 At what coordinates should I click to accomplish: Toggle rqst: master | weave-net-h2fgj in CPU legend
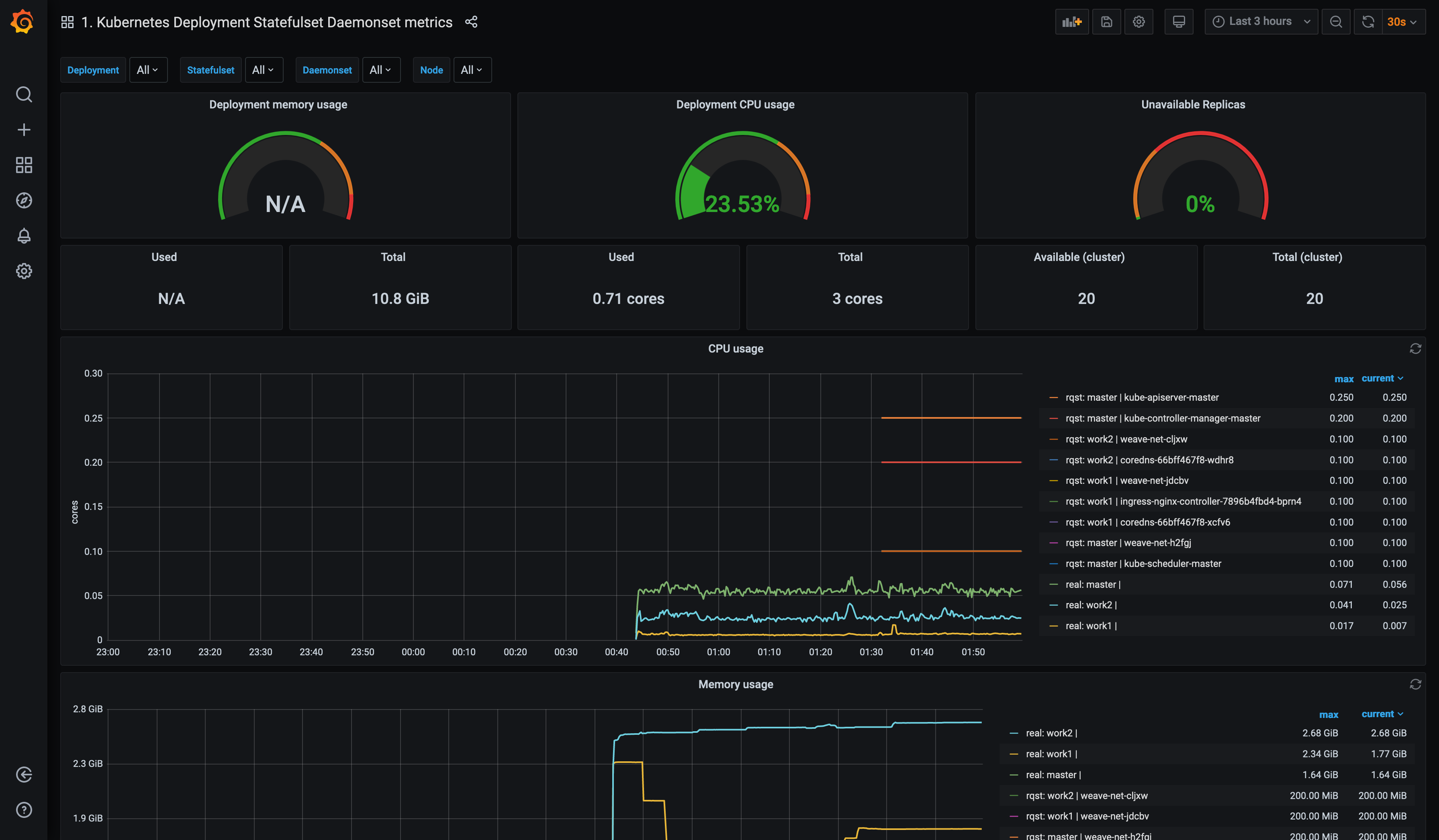1128,543
